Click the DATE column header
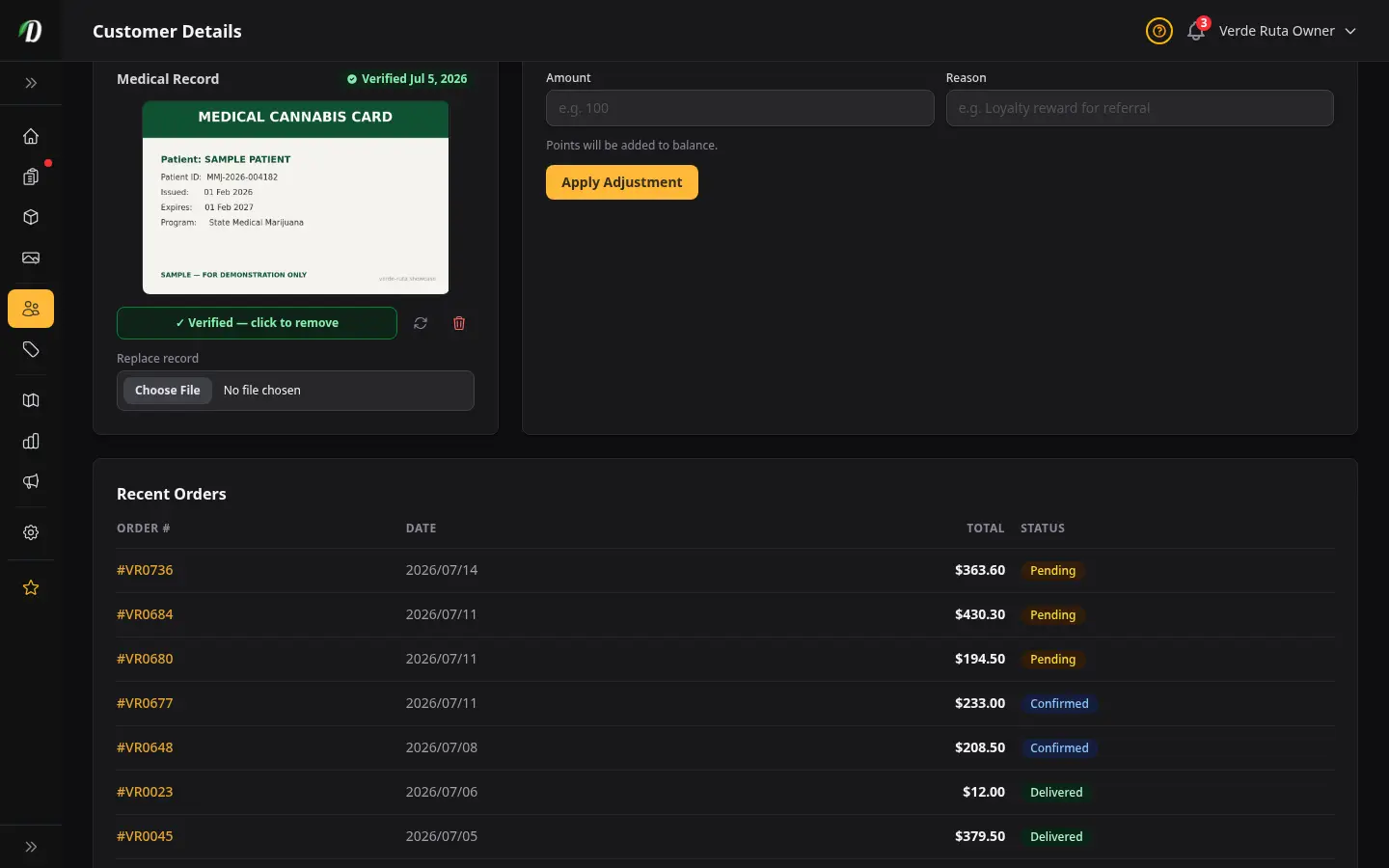 click(421, 529)
